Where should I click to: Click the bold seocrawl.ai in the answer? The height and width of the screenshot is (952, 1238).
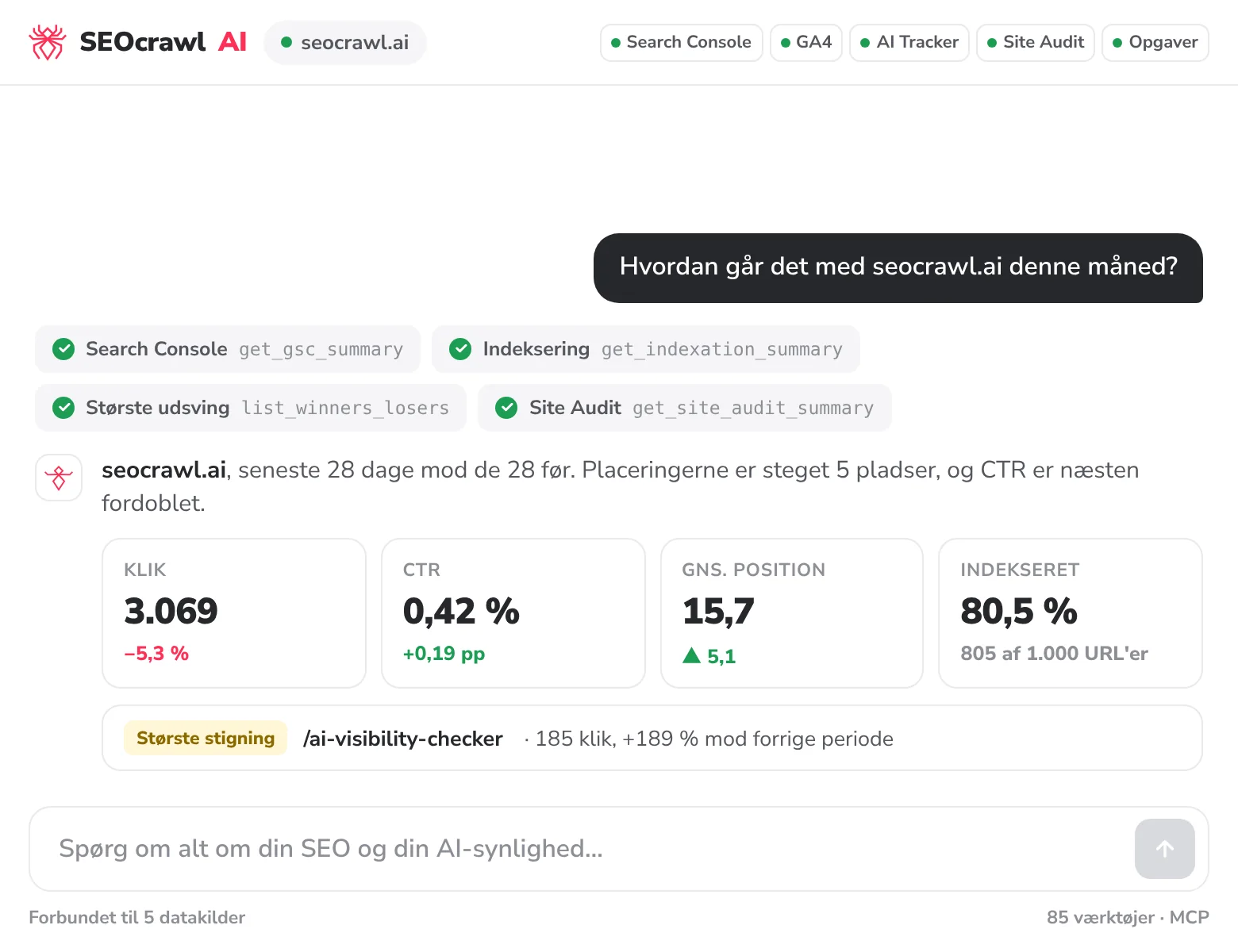click(x=164, y=470)
